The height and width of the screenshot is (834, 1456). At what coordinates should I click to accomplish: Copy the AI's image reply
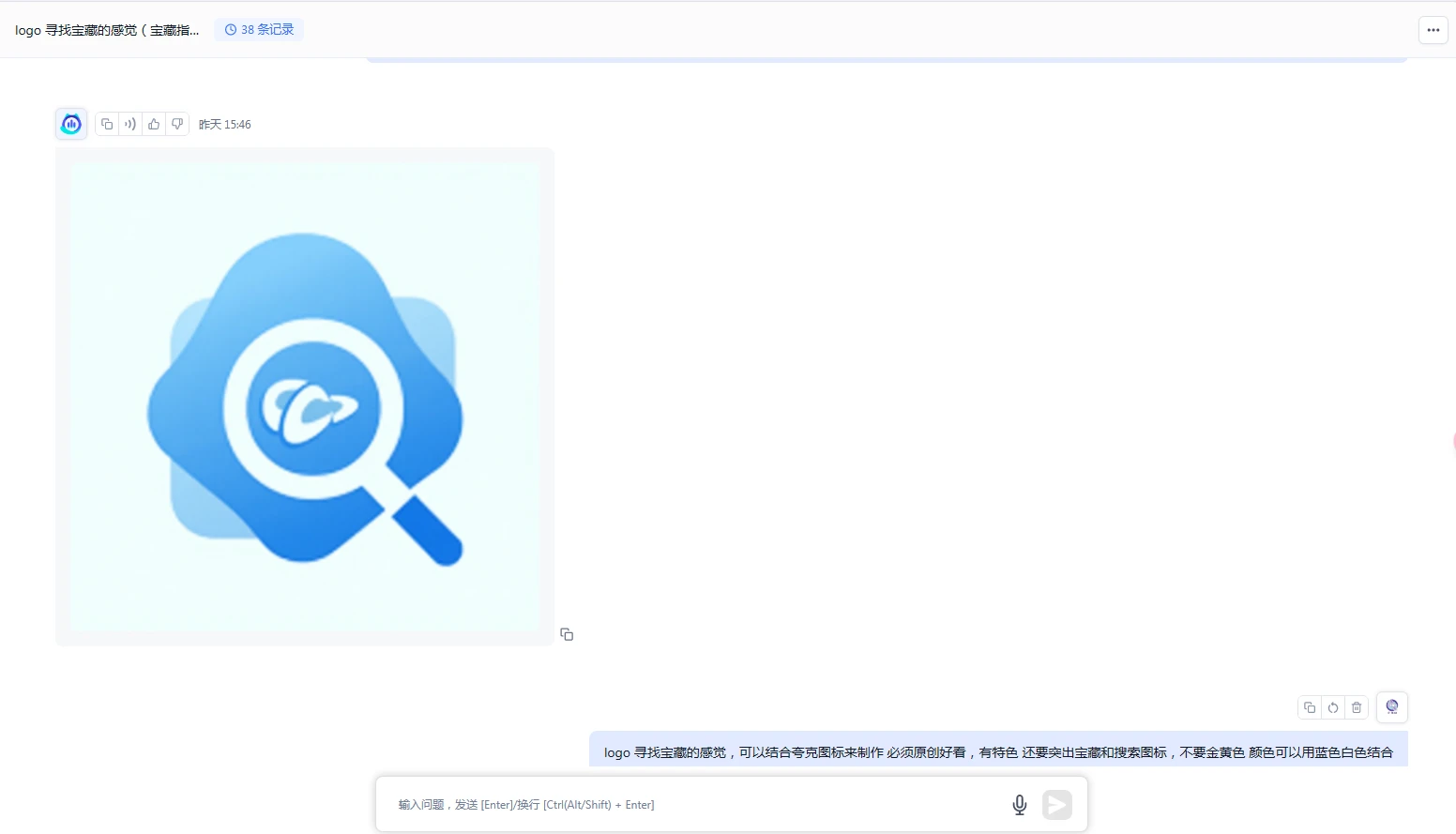coord(107,124)
